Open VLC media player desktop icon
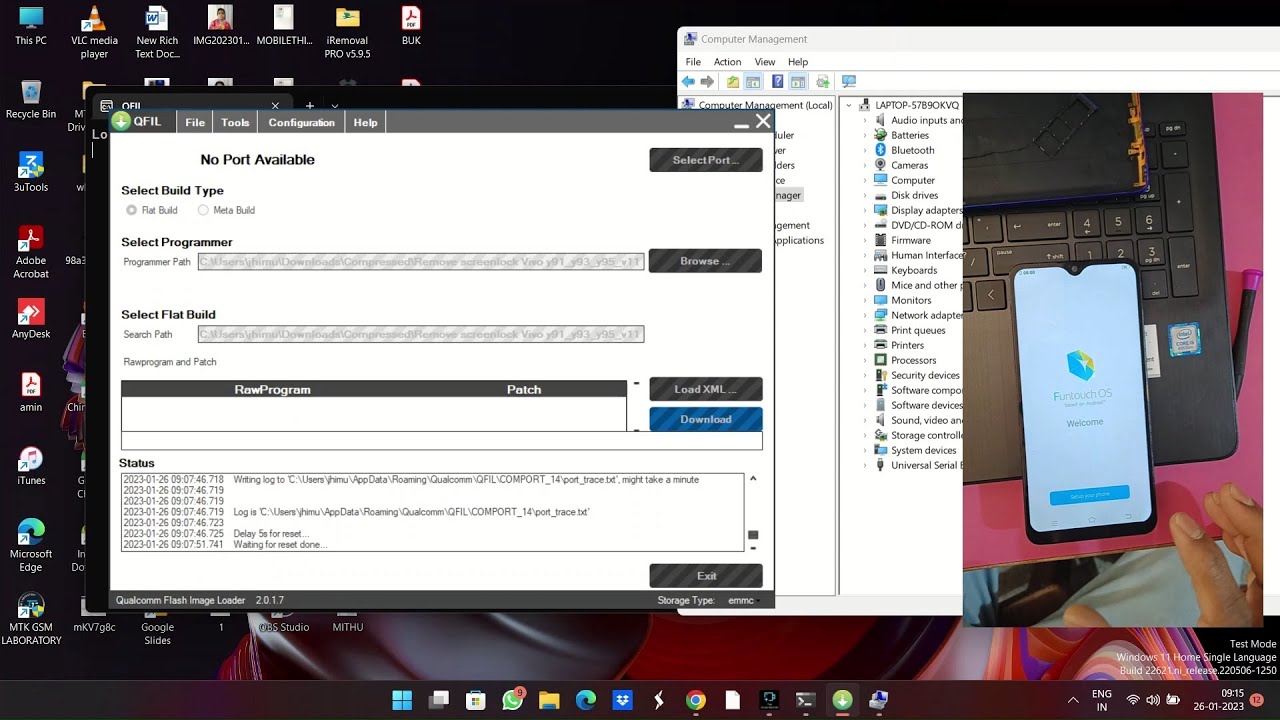 coord(94,33)
